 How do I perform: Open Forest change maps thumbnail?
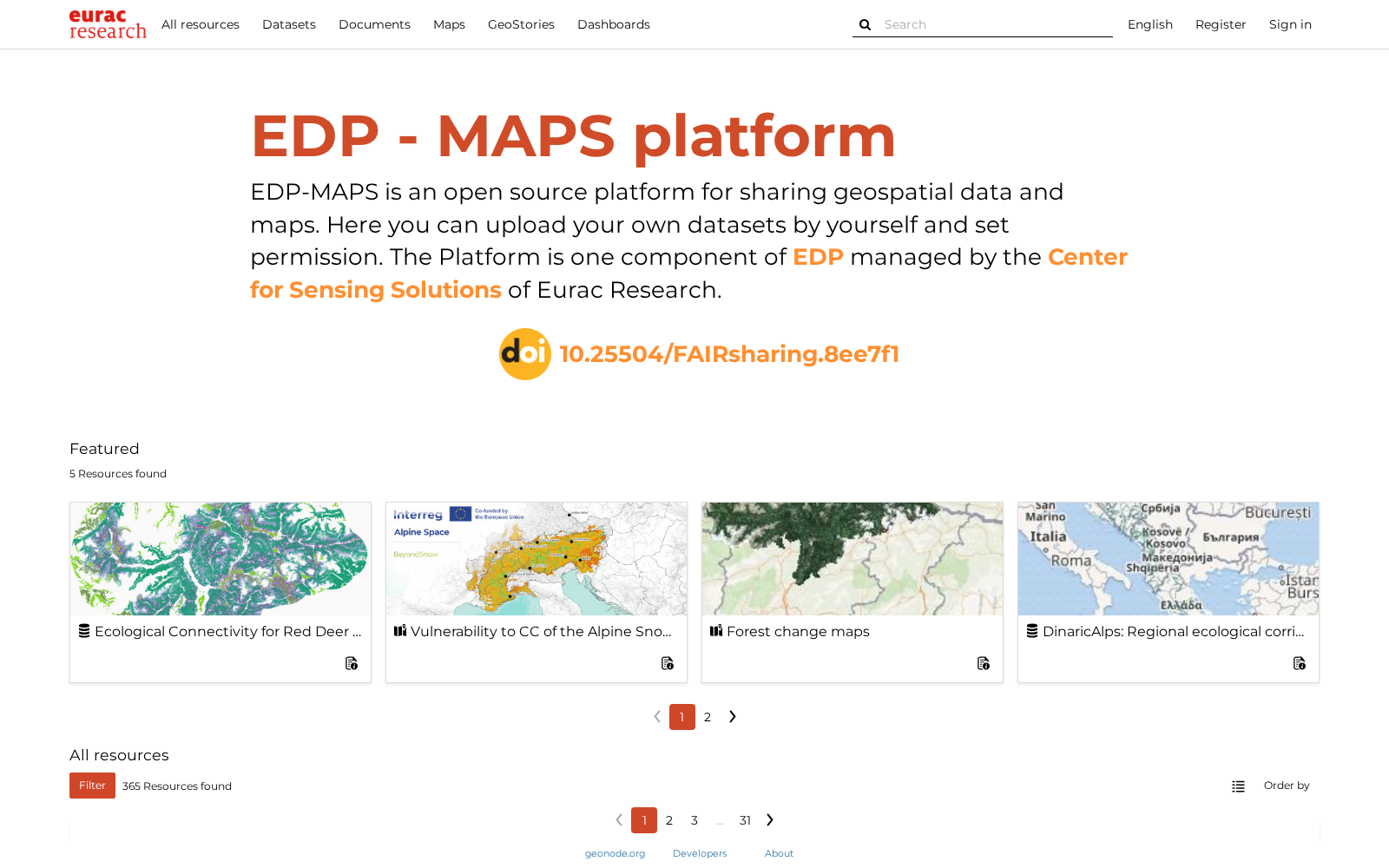click(x=852, y=559)
